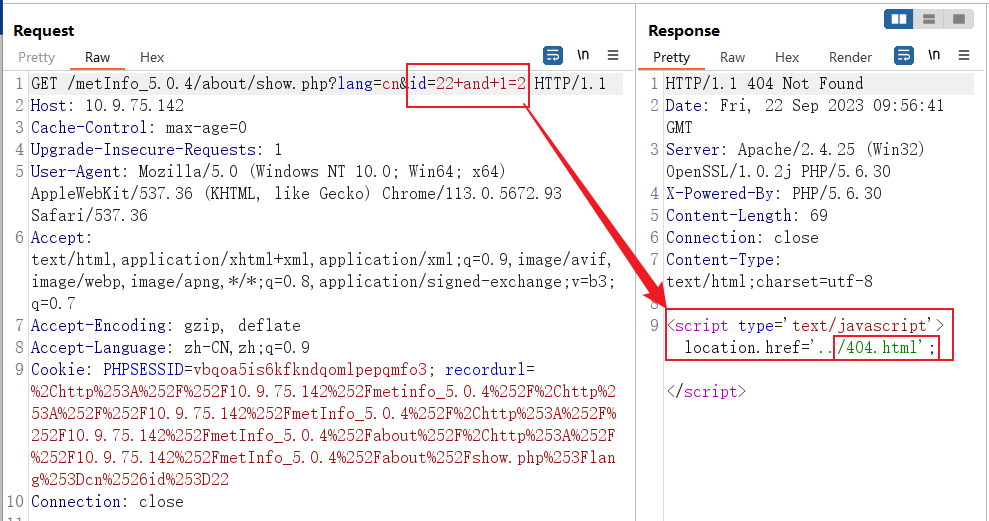Screen dimensions: 989x521
Task: Toggle word wrap icon in Request panel
Action: coord(553,56)
